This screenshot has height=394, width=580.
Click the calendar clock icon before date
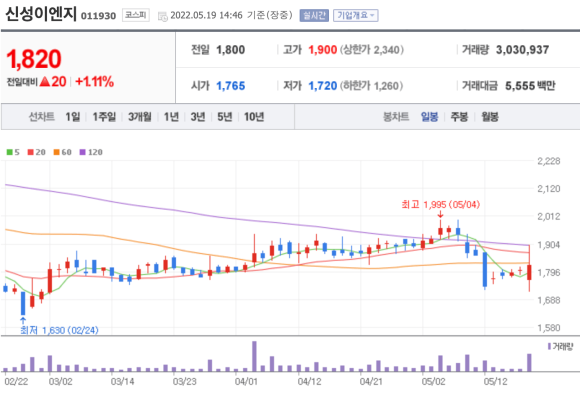click(163, 16)
